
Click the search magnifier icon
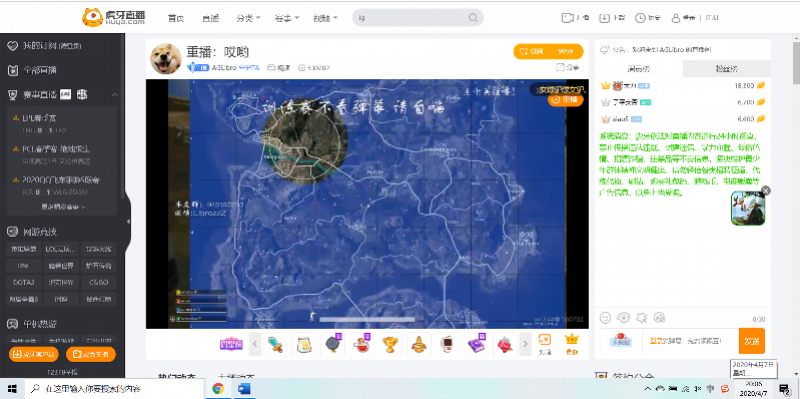(x=473, y=18)
